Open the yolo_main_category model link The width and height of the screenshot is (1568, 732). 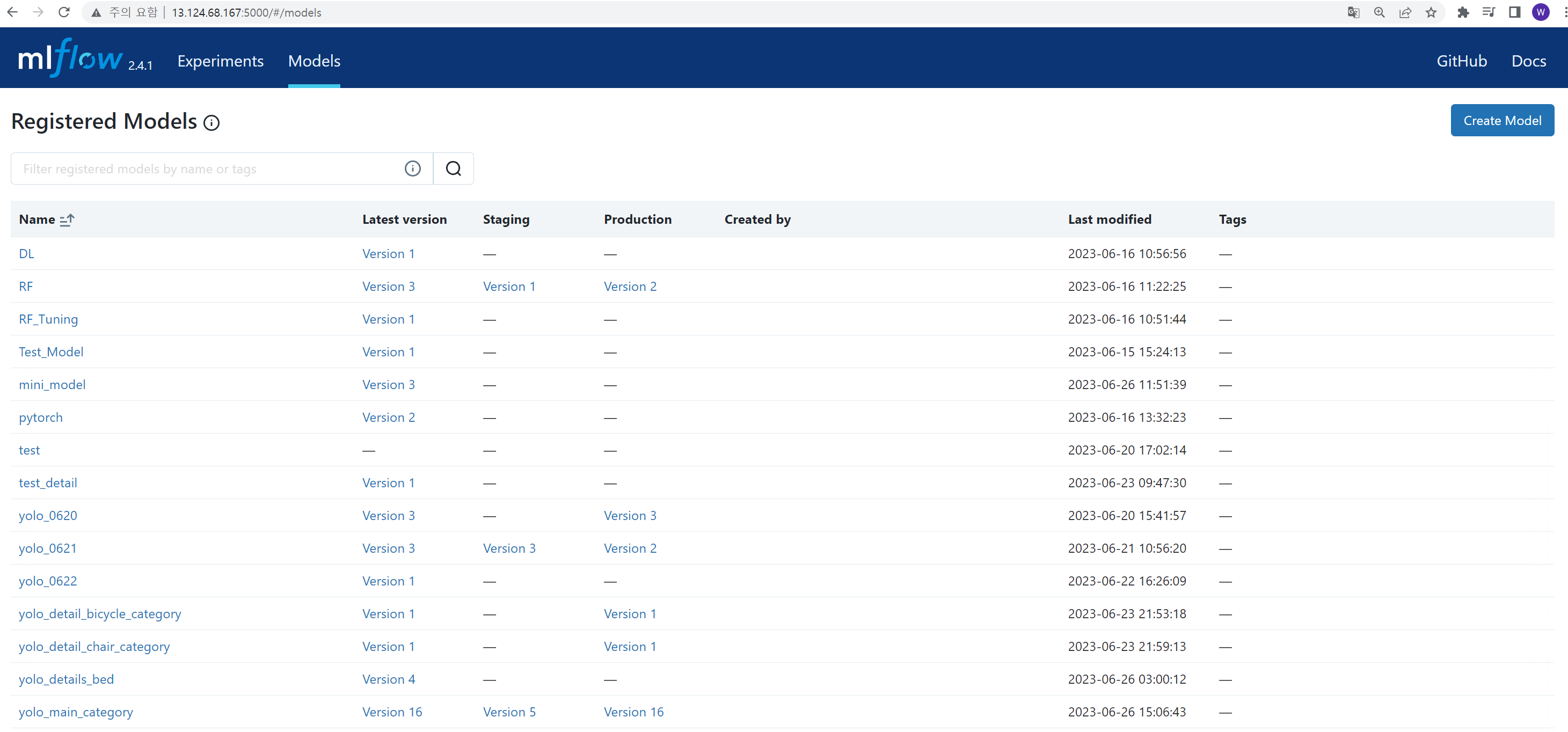pos(76,712)
